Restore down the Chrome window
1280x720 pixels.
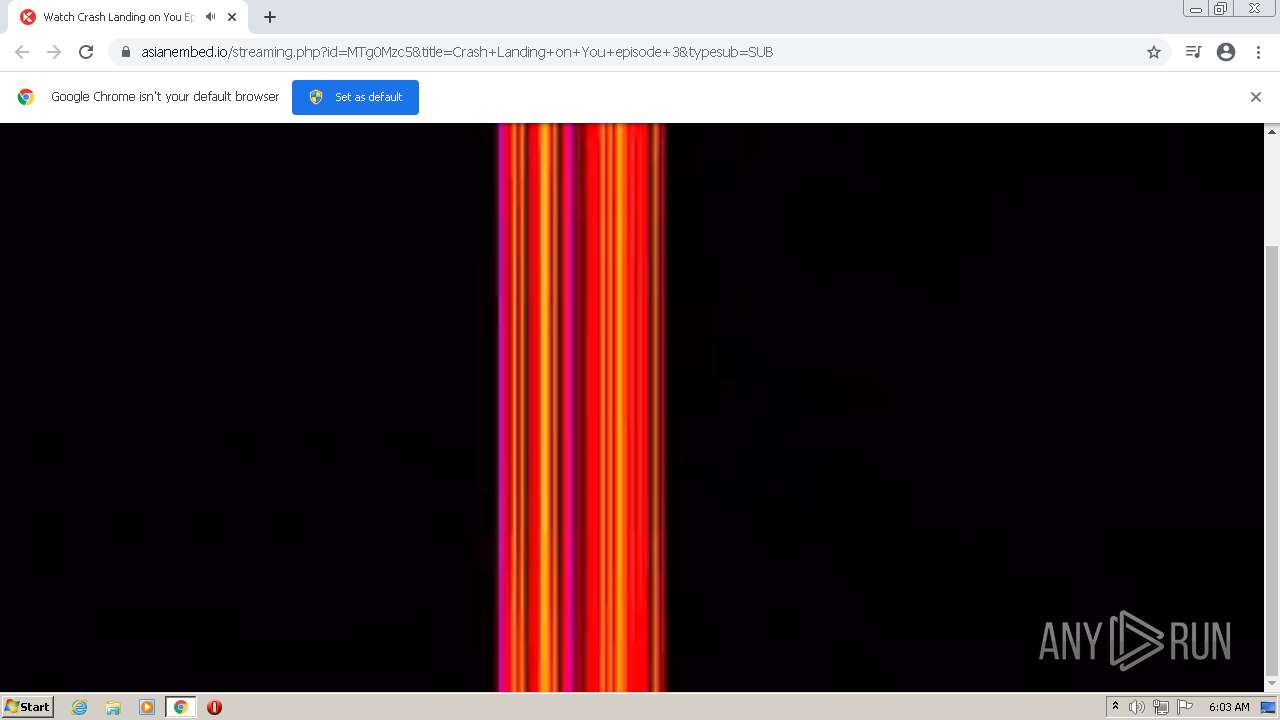1221,9
